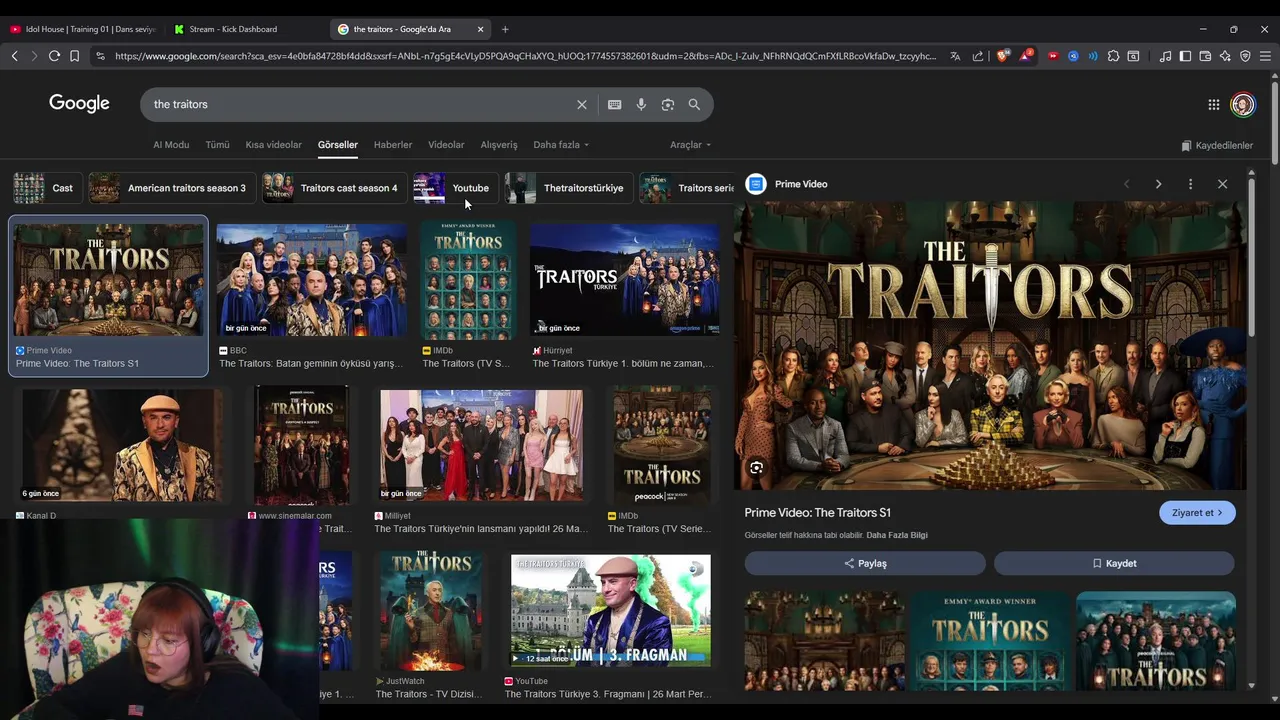The height and width of the screenshot is (720, 1280).
Task: Select the Görseller tab
Action: point(338,145)
